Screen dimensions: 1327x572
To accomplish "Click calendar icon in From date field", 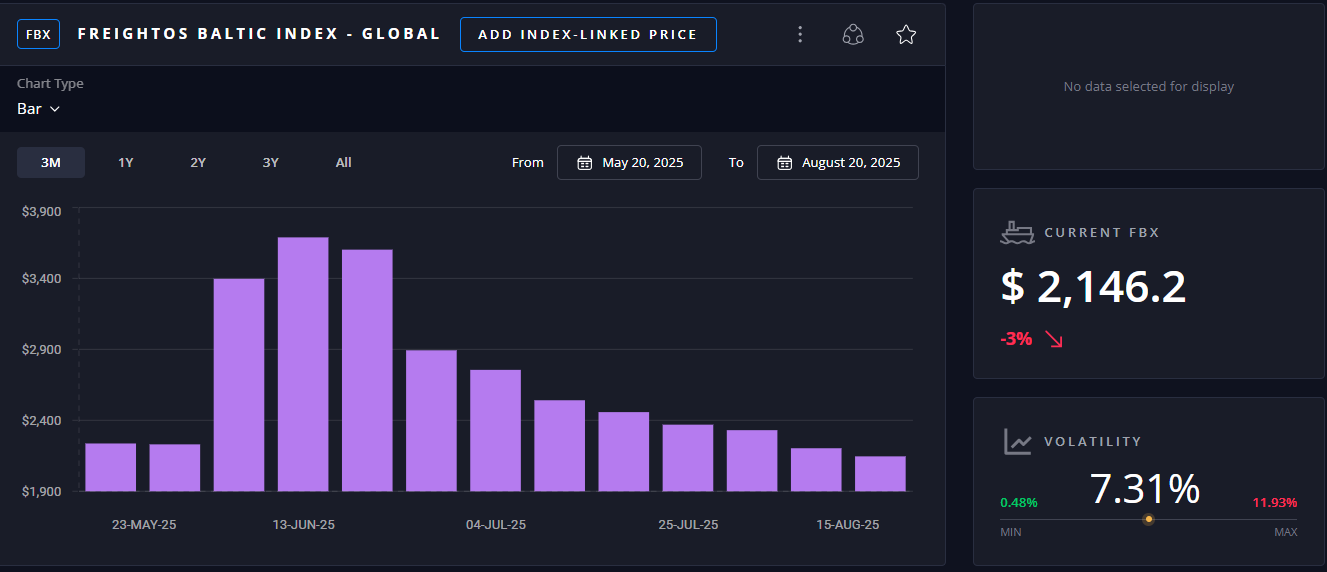I will coord(585,163).
